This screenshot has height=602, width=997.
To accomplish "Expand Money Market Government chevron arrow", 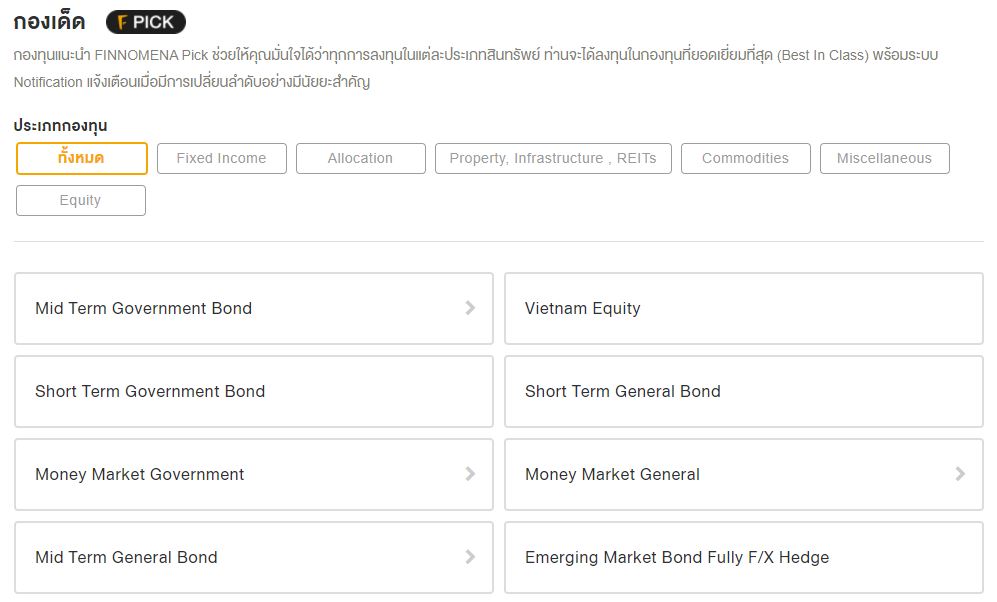I will coord(470,474).
